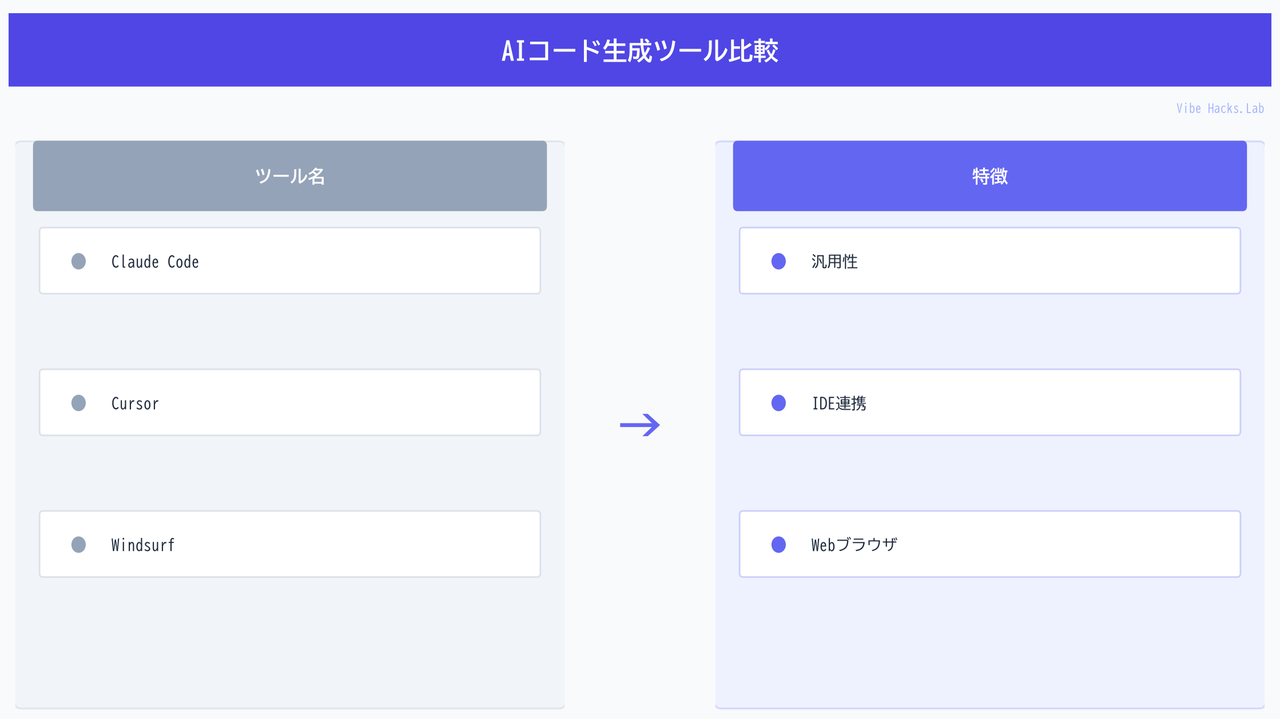Screen dimensions: 1280x719
Task: Click the 汎用性 card
Action: tap(990, 261)
